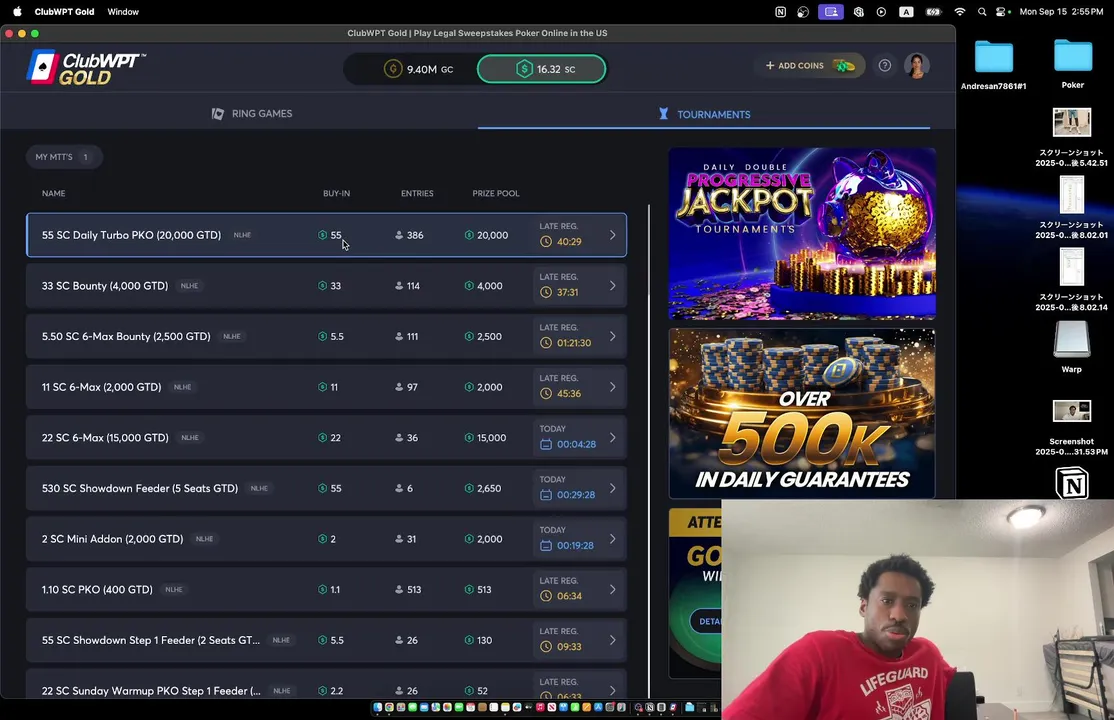Expand the 55 SC Showdown Step 1 Feeder chevron
This screenshot has width=1114, height=720.
click(x=612, y=640)
